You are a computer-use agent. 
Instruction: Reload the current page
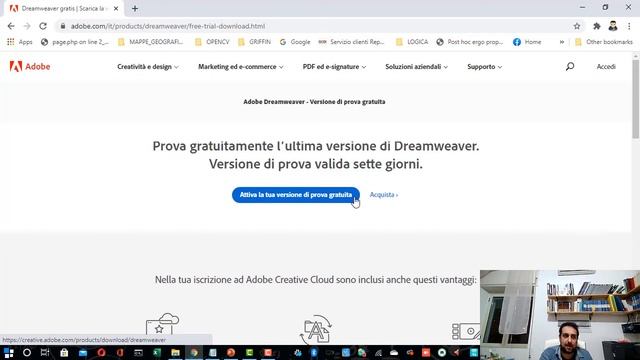(x=43, y=26)
